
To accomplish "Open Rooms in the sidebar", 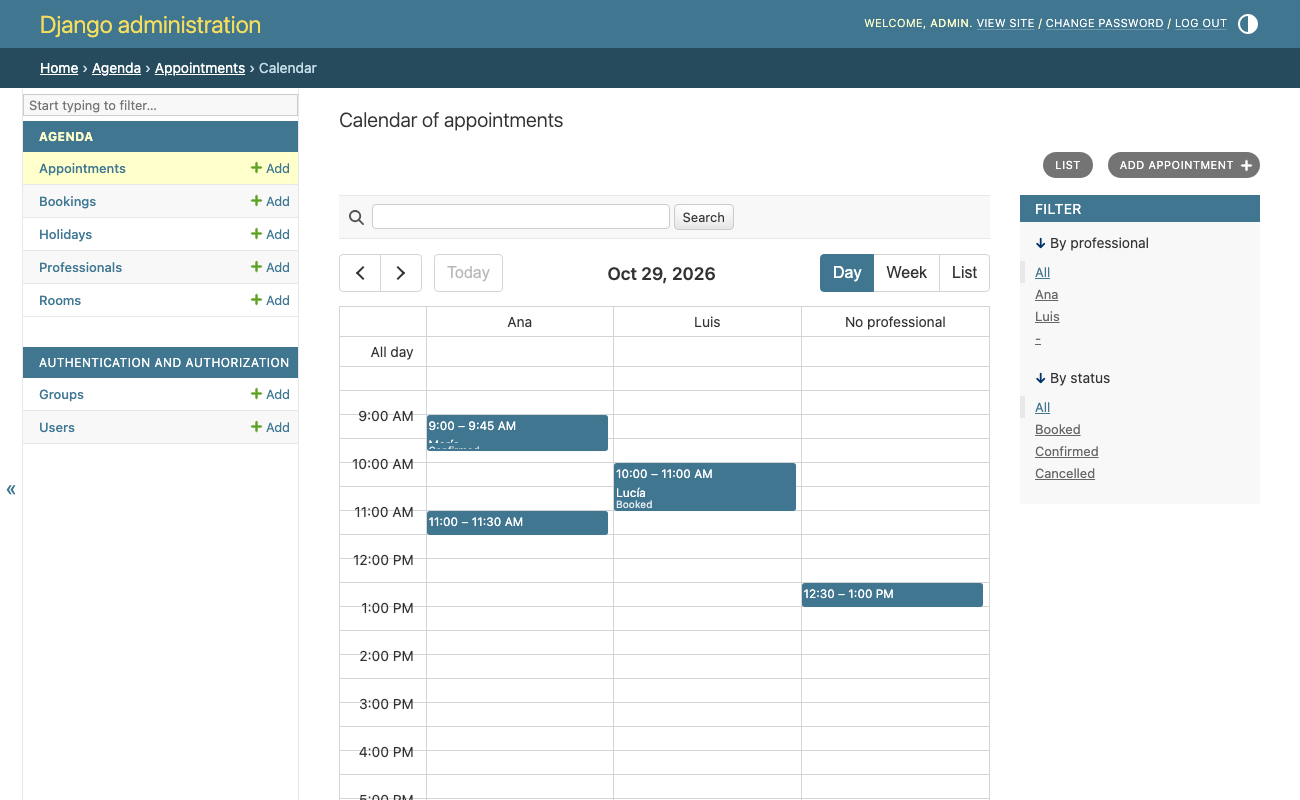I will click(x=60, y=300).
